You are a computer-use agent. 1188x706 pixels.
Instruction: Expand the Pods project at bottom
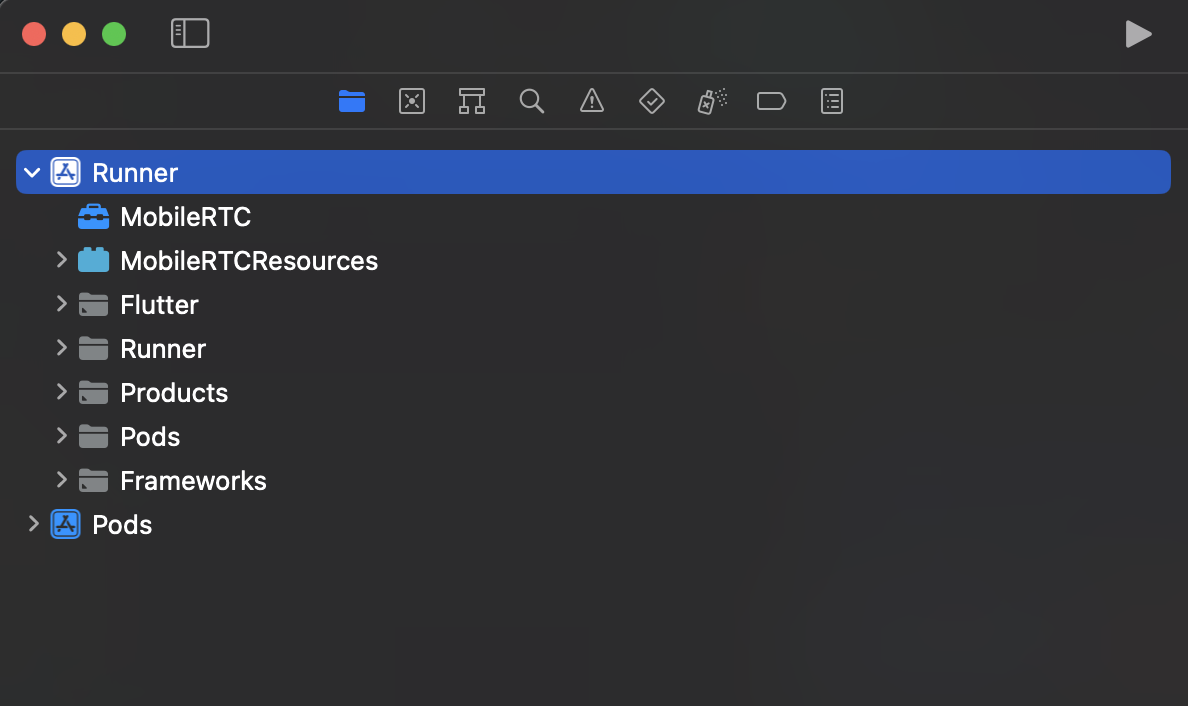(x=33, y=523)
